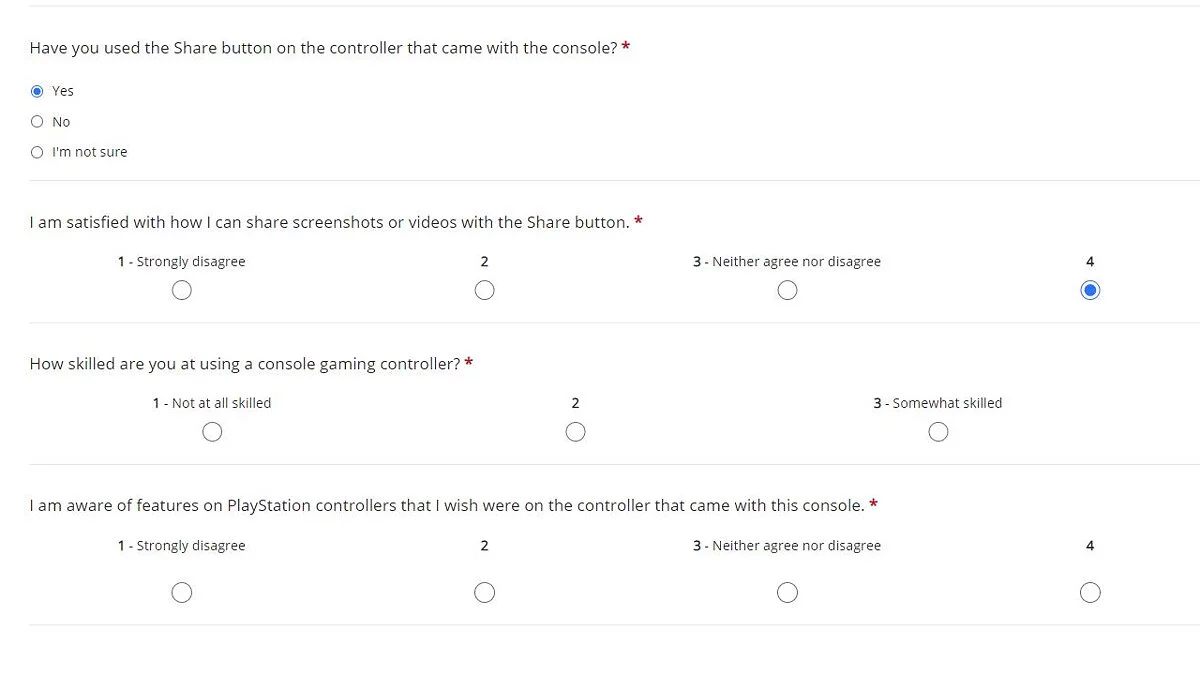Click the 'Have you used the Share button' question text
Viewport: 1200px width, 675px height.
323,48
